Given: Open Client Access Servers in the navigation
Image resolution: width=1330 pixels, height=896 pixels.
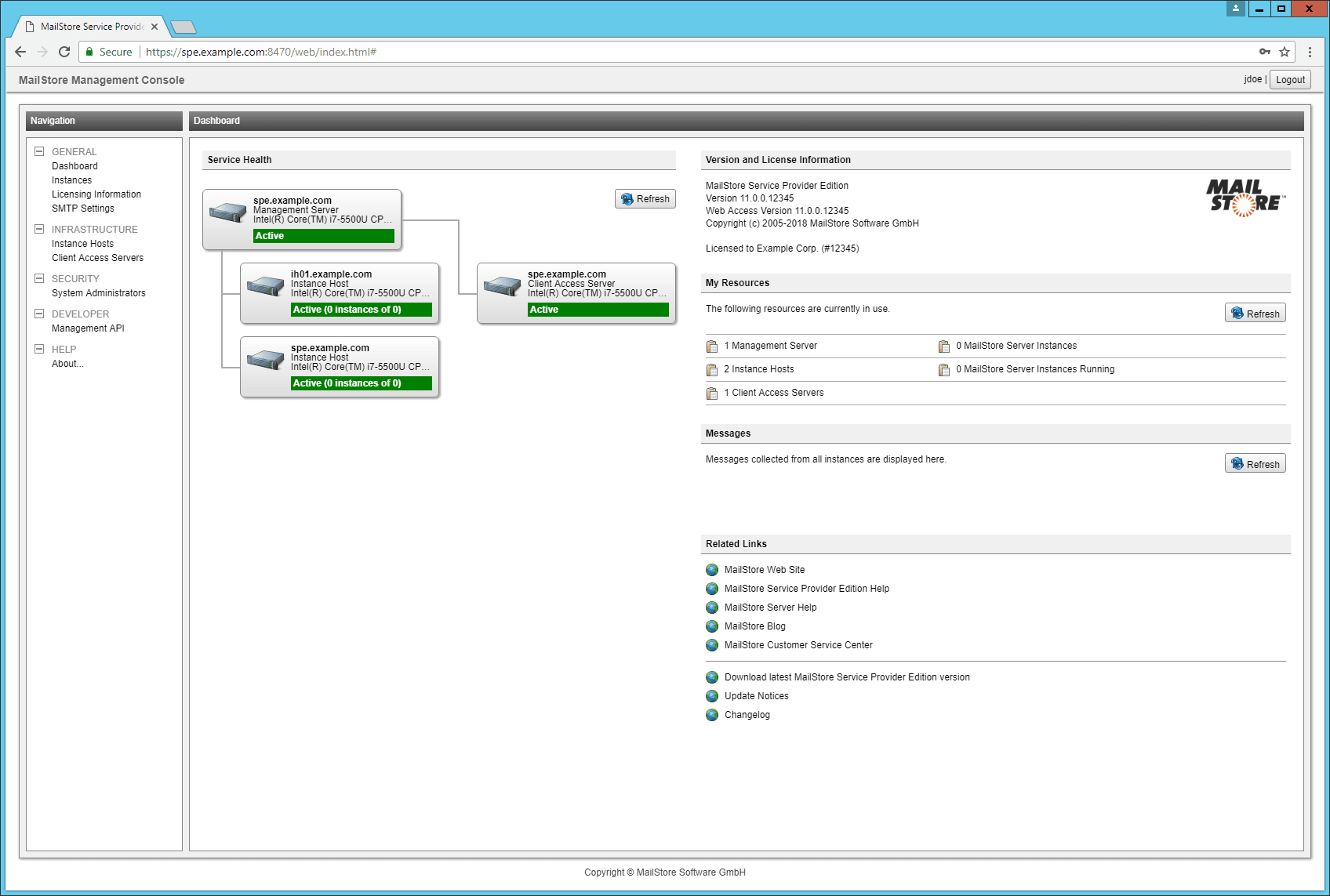Looking at the screenshot, I should pyautogui.click(x=97, y=258).
